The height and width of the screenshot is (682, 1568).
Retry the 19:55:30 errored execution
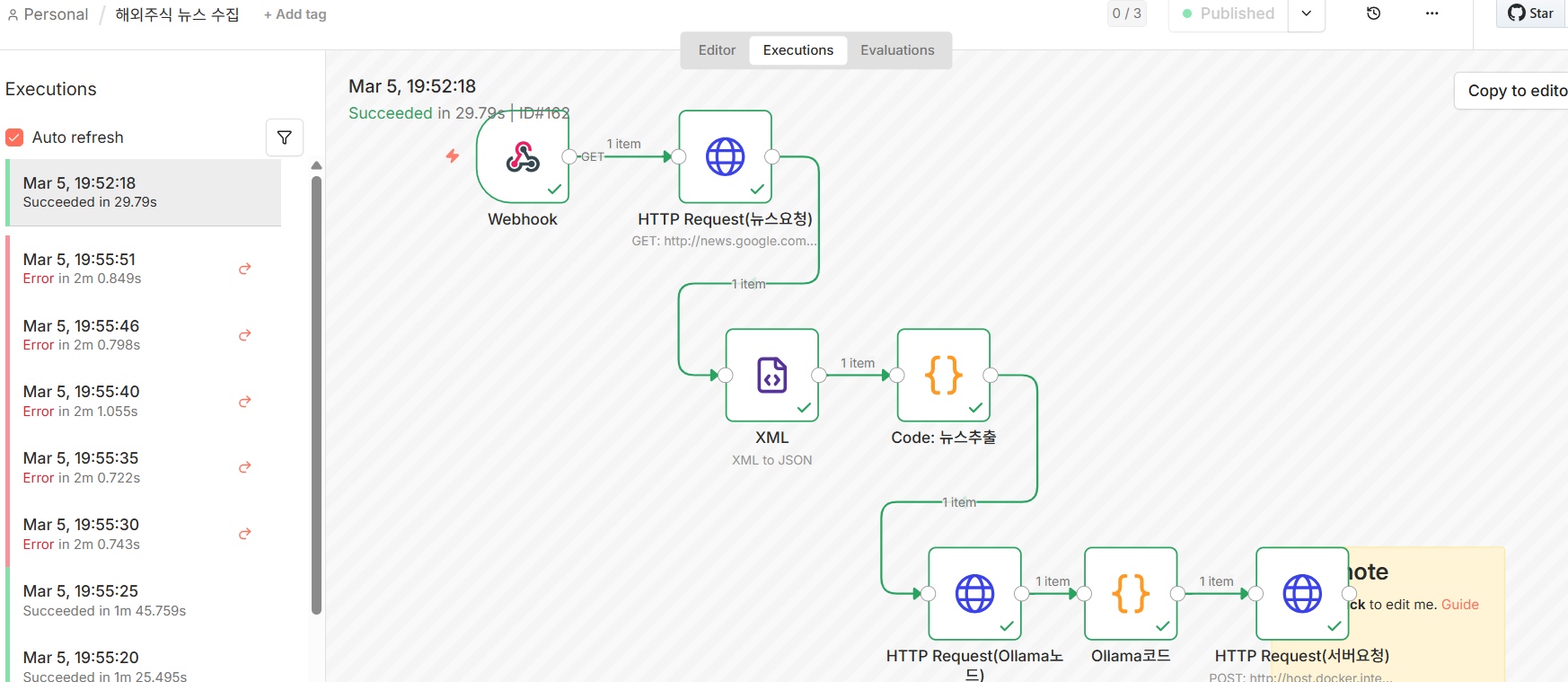point(244,534)
